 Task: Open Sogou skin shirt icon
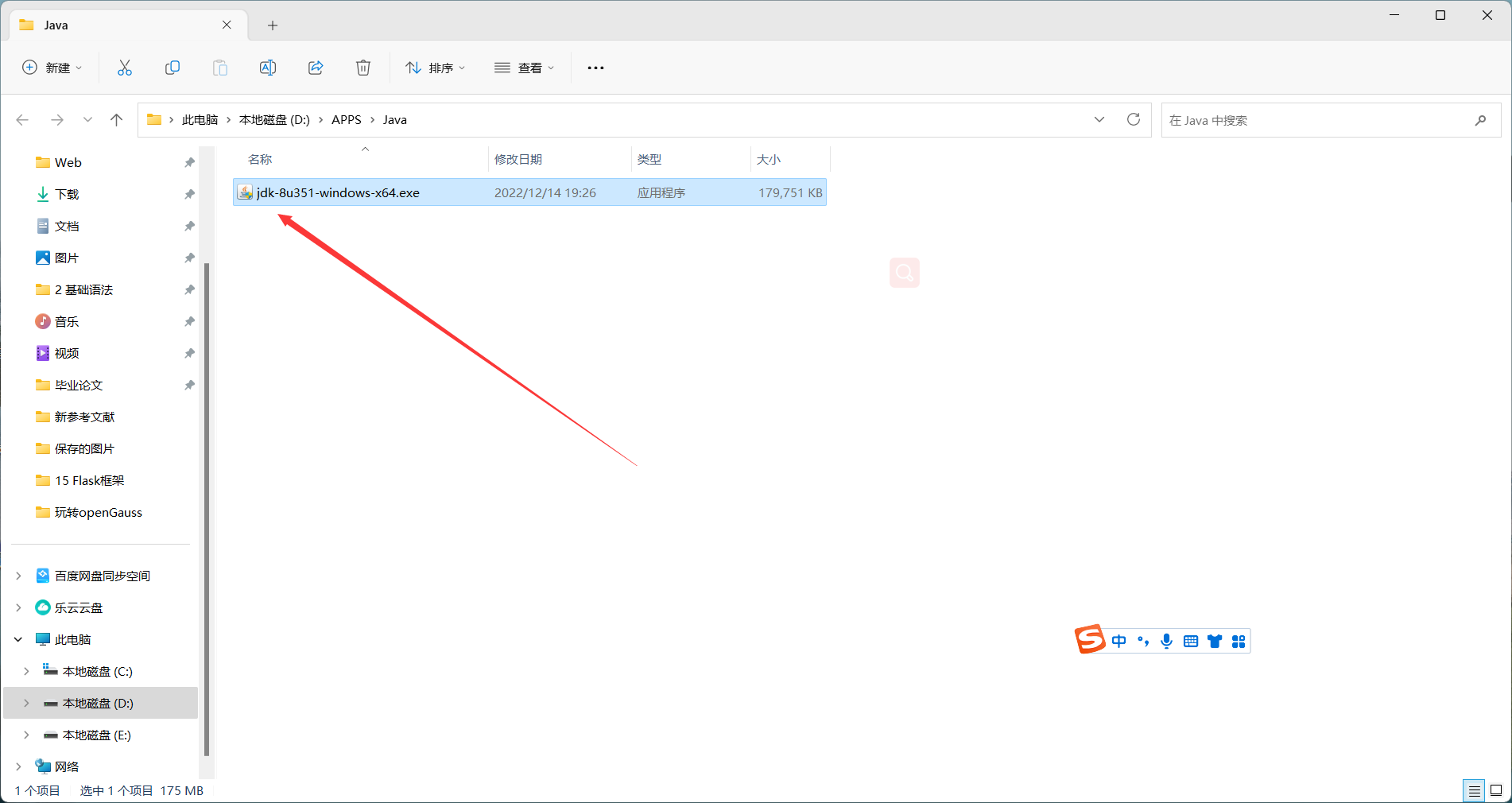click(1215, 641)
